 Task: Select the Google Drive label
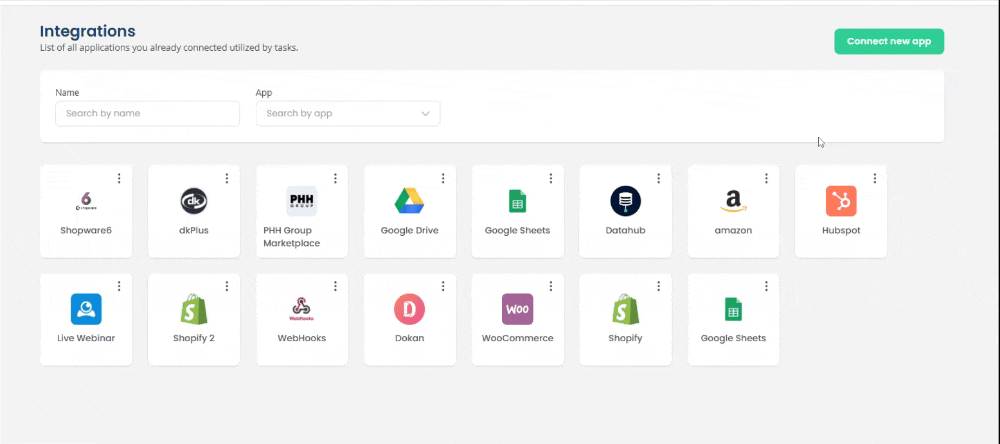point(409,230)
